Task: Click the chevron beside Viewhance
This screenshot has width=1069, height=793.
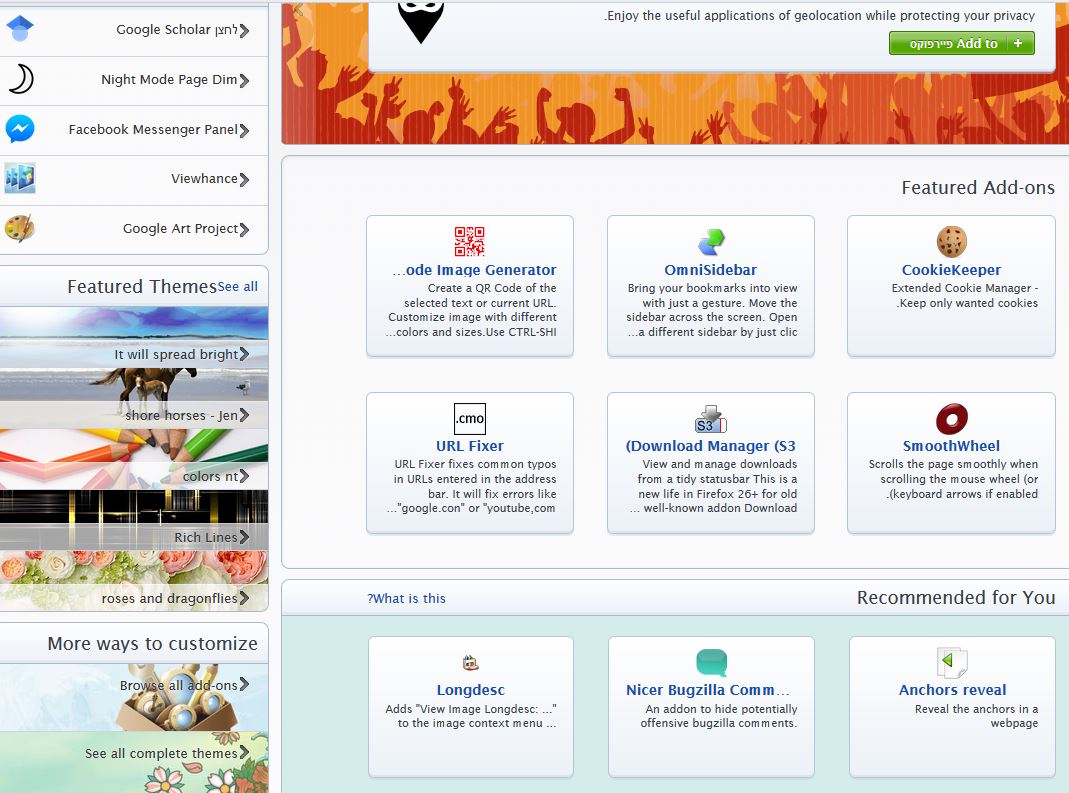Action: pos(245,180)
